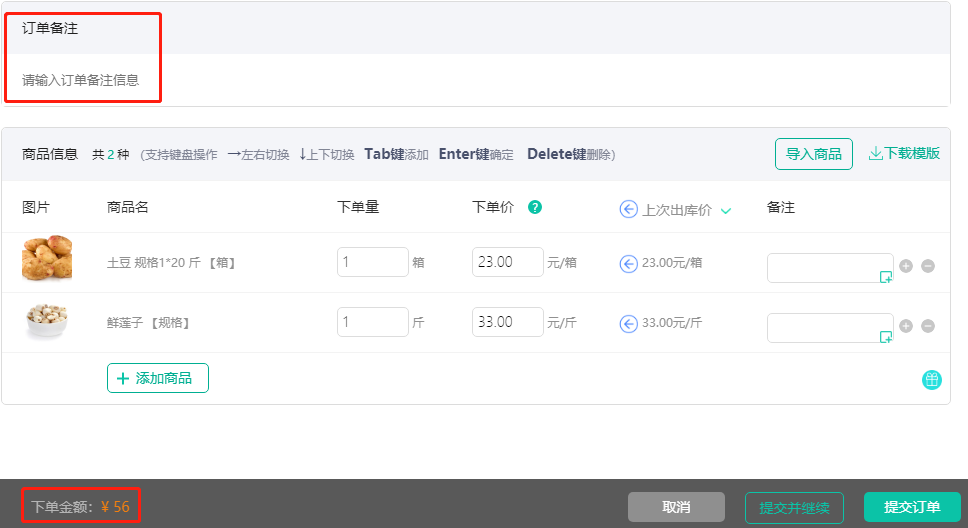Click the 土豆 order quantity field

(x=372, y=262)
